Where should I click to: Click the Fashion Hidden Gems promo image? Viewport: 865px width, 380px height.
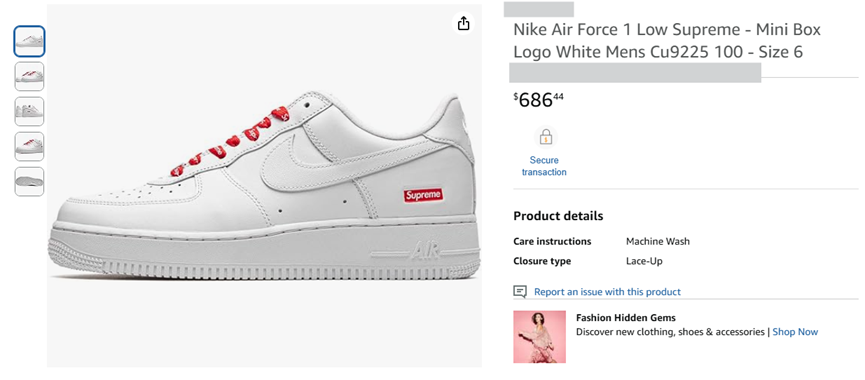tap(540, 336)
